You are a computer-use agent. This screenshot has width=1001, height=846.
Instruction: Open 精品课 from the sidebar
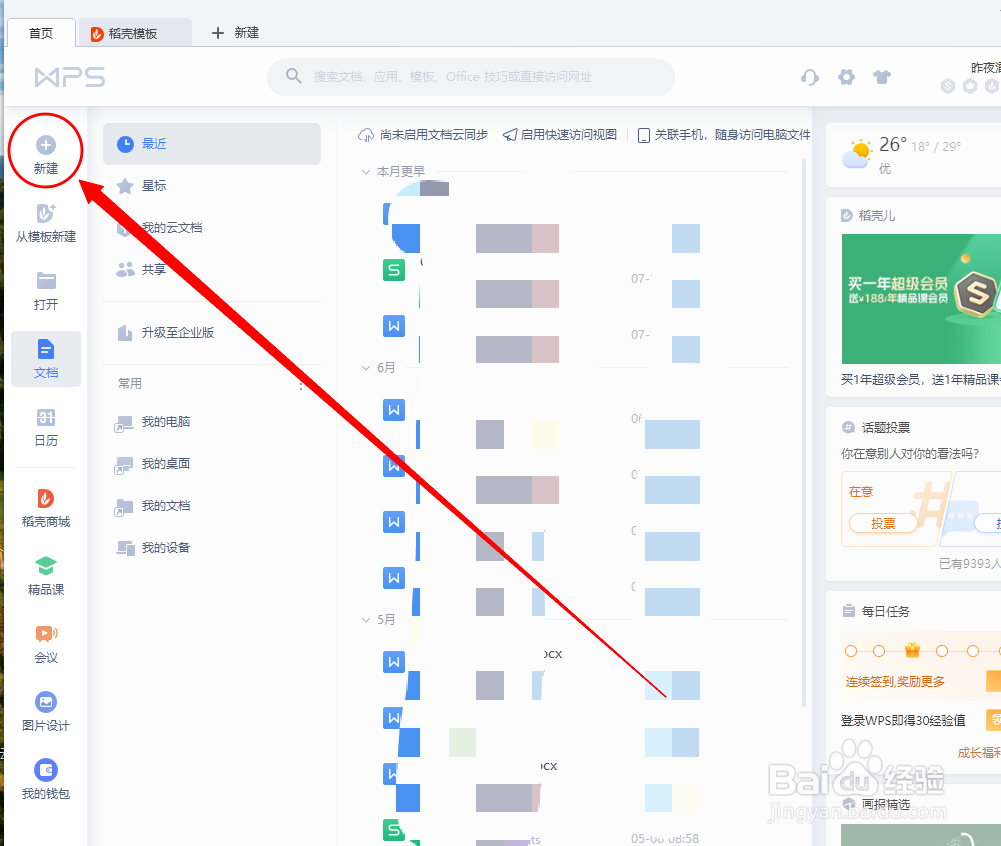(x=45, y=574)
